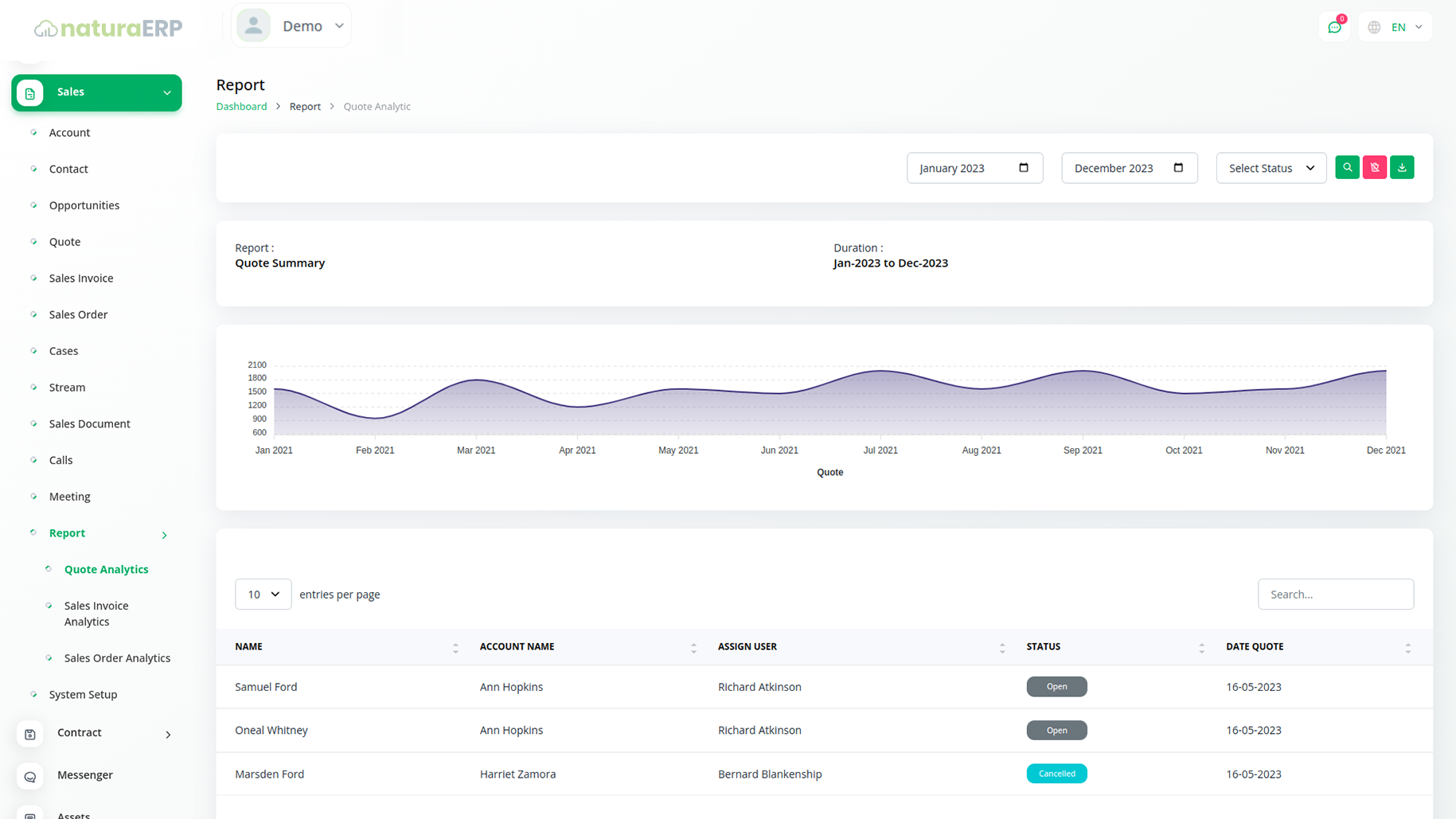
Task: Select Sales Invoice Analytics report
Action: (96, 614)
